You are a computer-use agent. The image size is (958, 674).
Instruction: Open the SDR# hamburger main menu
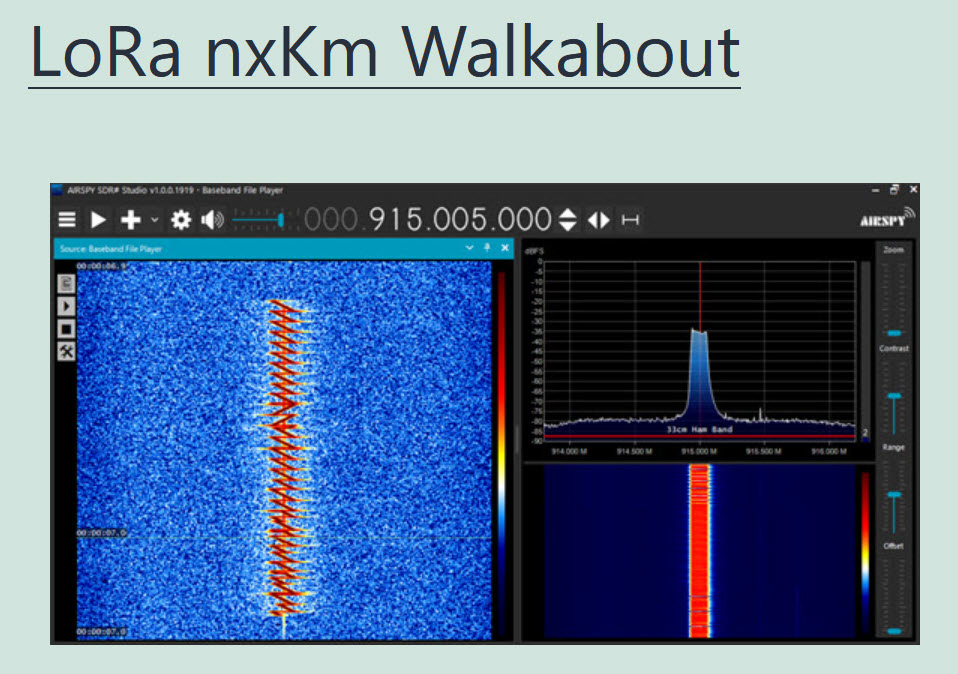[x=67, y=220]
